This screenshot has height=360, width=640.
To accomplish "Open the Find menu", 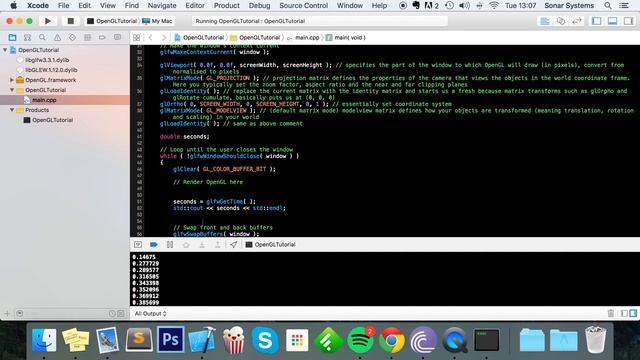I will (x=131, y=6).
